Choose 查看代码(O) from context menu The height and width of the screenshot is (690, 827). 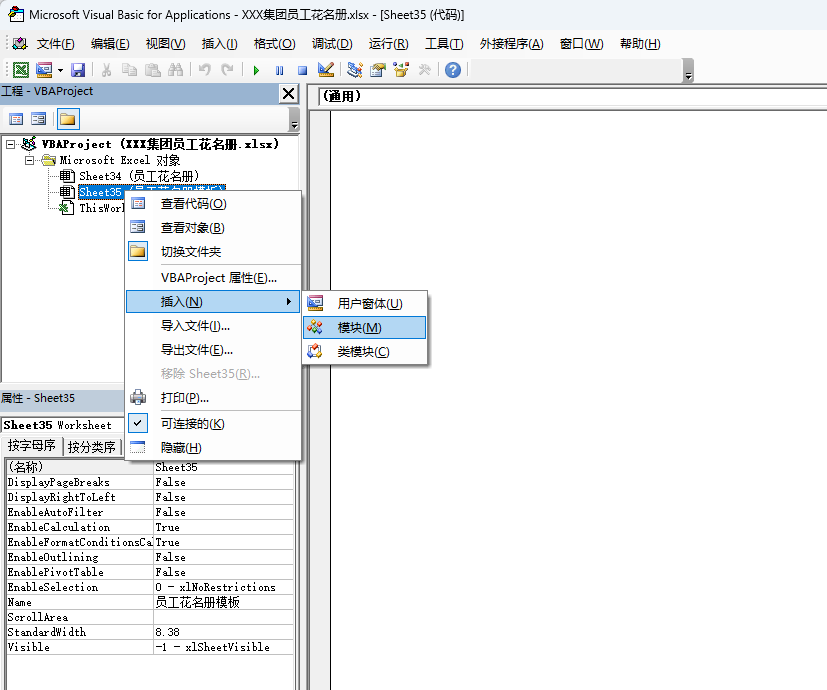(x=214, y=204)
